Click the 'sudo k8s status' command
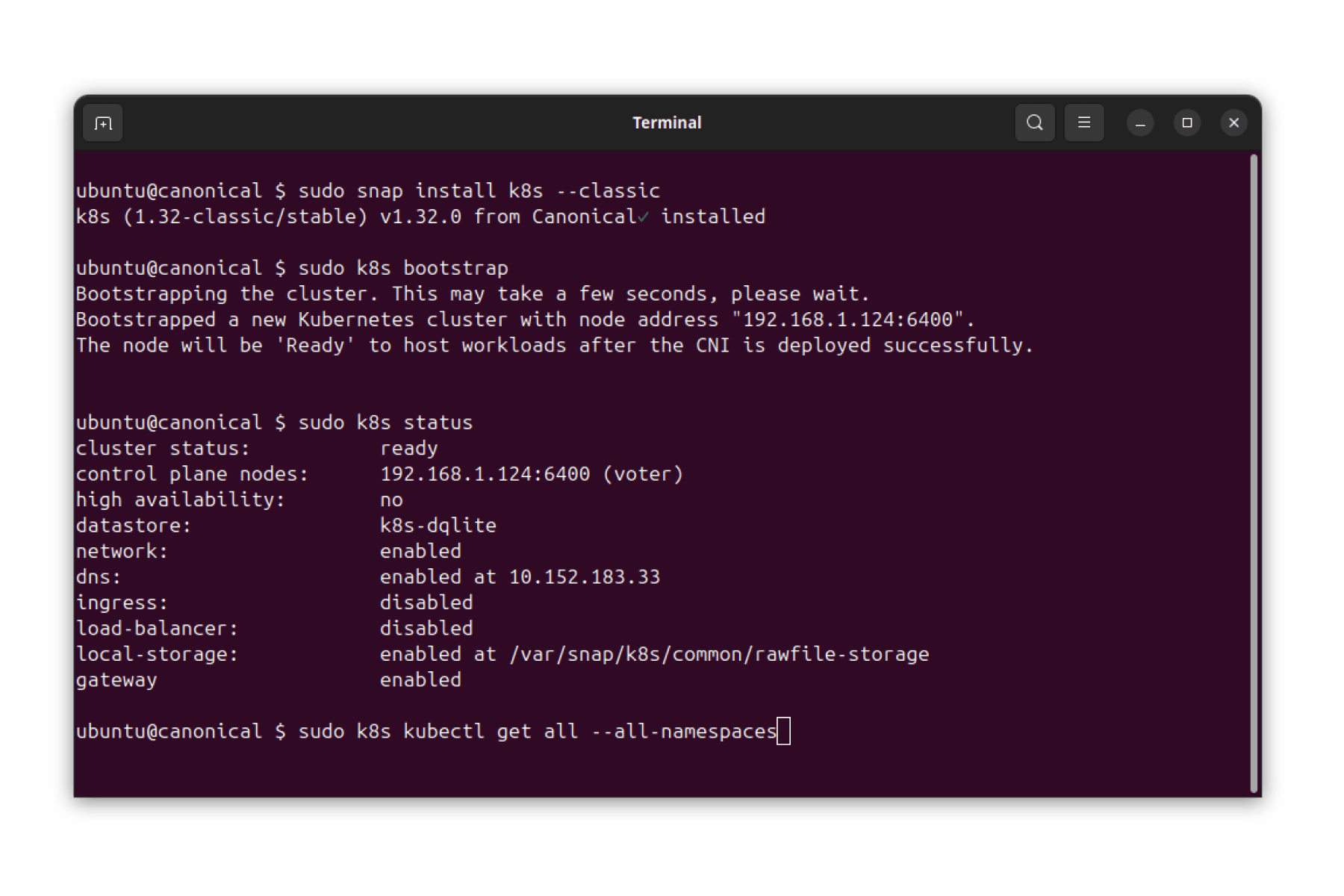 click(385, 423)
